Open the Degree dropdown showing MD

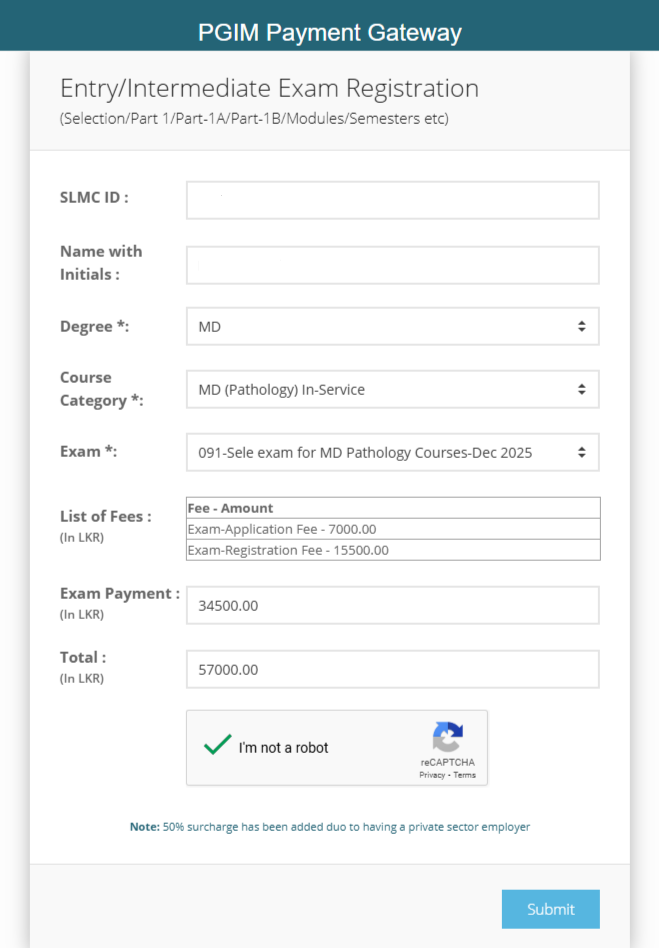pyautogui.click(x=392, y=327)
